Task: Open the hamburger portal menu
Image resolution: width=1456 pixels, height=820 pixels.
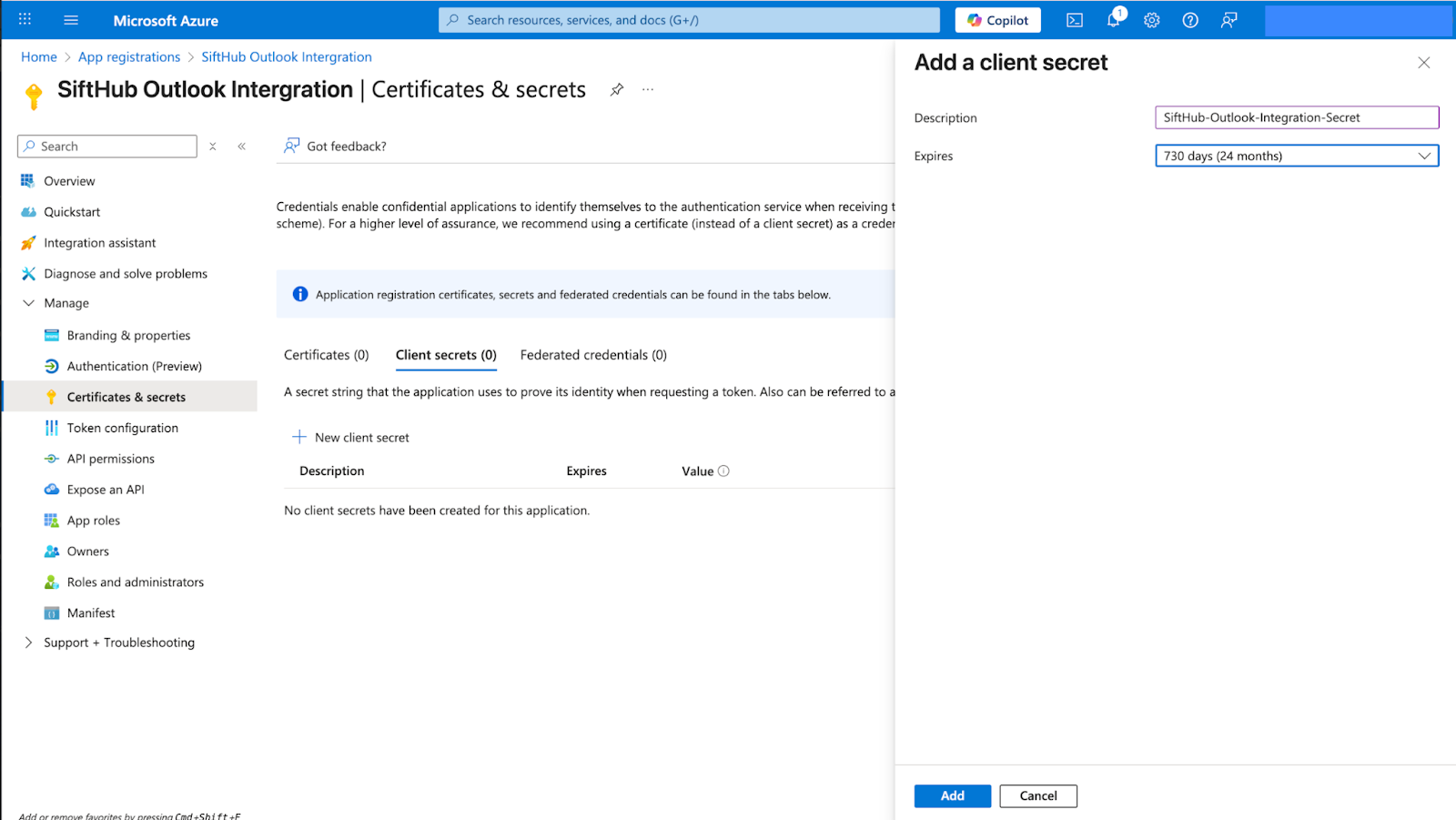Action: pos(71,20)
